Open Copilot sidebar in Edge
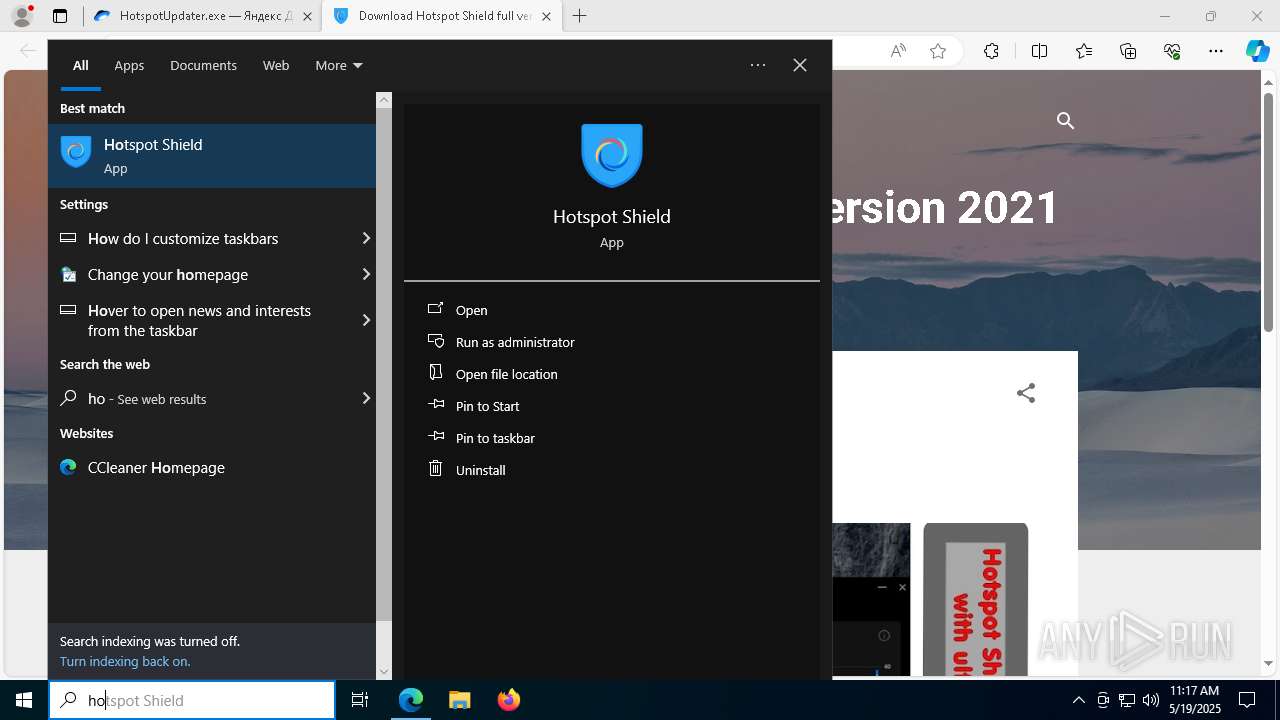Image resolution: width=1280 pixels, height=720 pixels. 1257,51
